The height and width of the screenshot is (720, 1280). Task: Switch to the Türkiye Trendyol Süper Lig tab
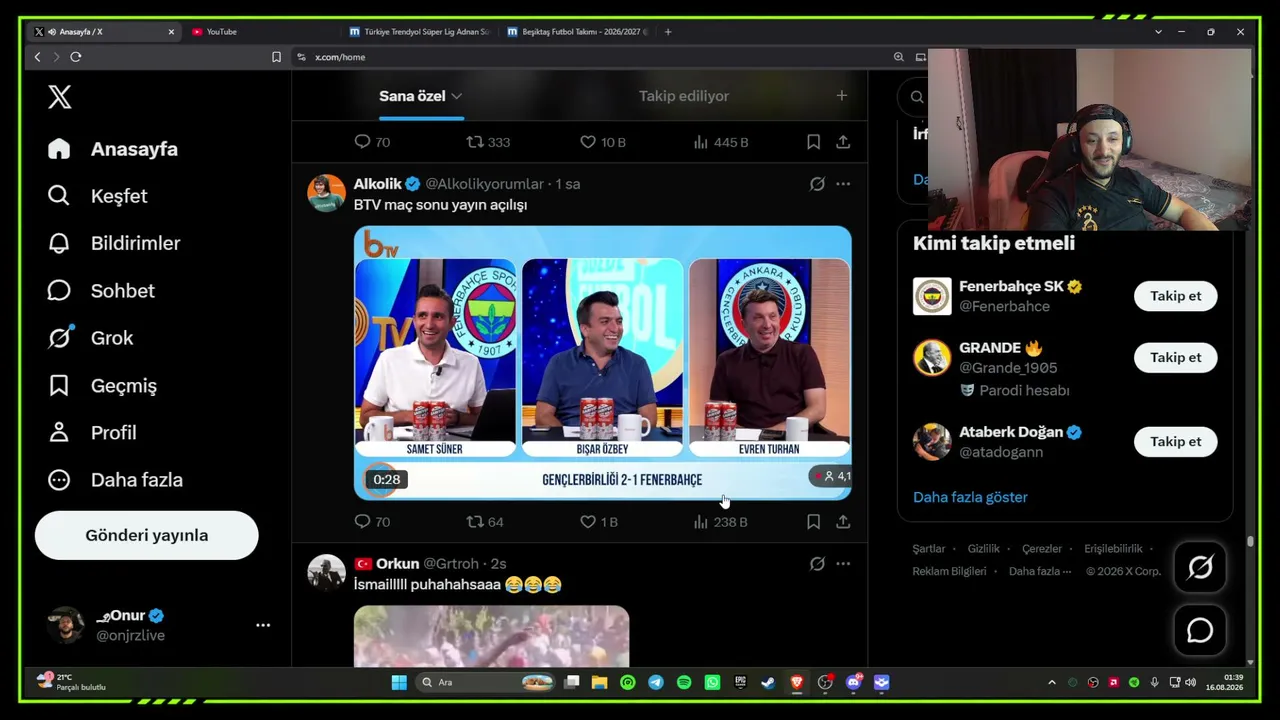pyautogui.click(x=420, y=32)
